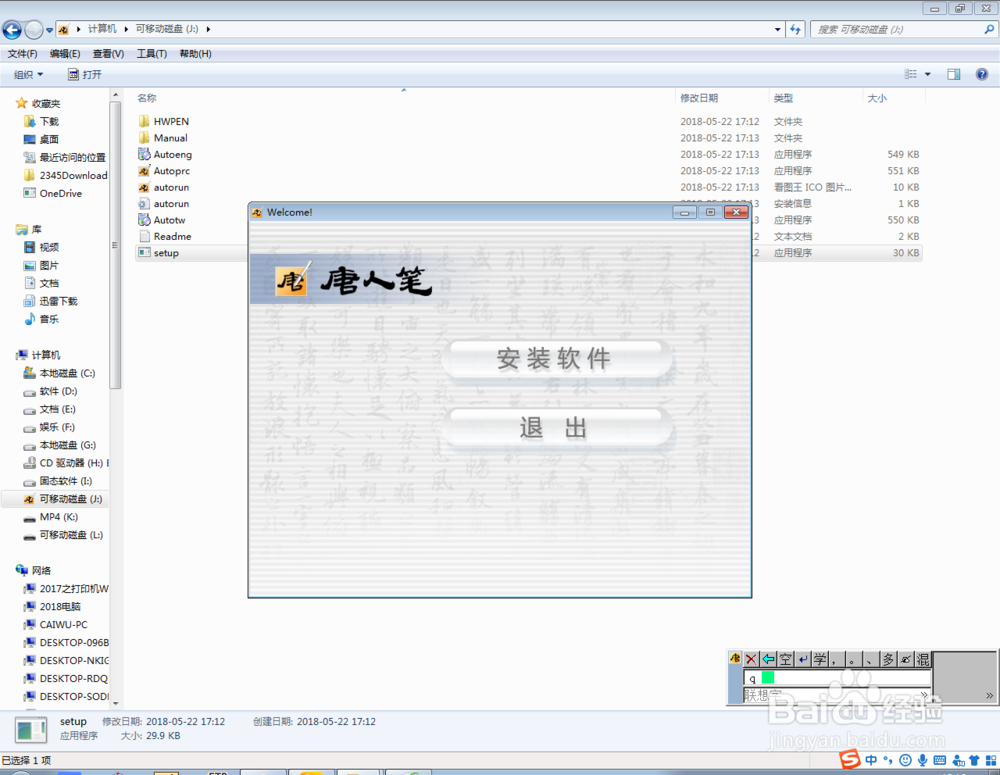Expand the 联想字 candidate row arrows
The height and width of the screenshot is (775, 1000).
coord(924,694)
